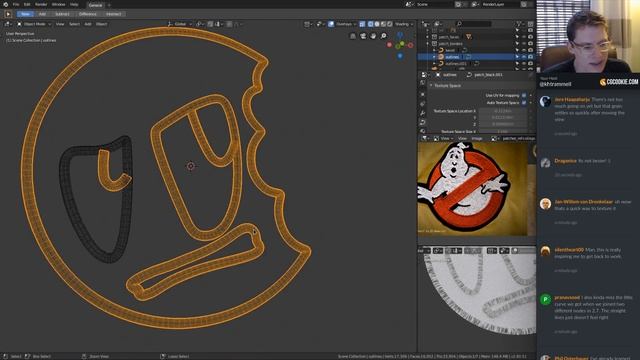Choose the New selection mode button

pos(25,14)
